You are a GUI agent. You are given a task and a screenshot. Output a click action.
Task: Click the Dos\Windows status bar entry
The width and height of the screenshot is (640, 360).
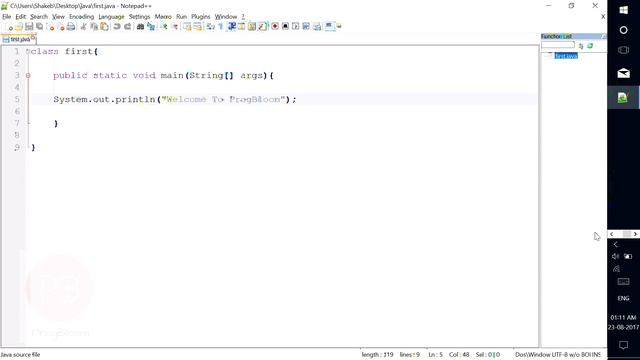click(532, 355)
